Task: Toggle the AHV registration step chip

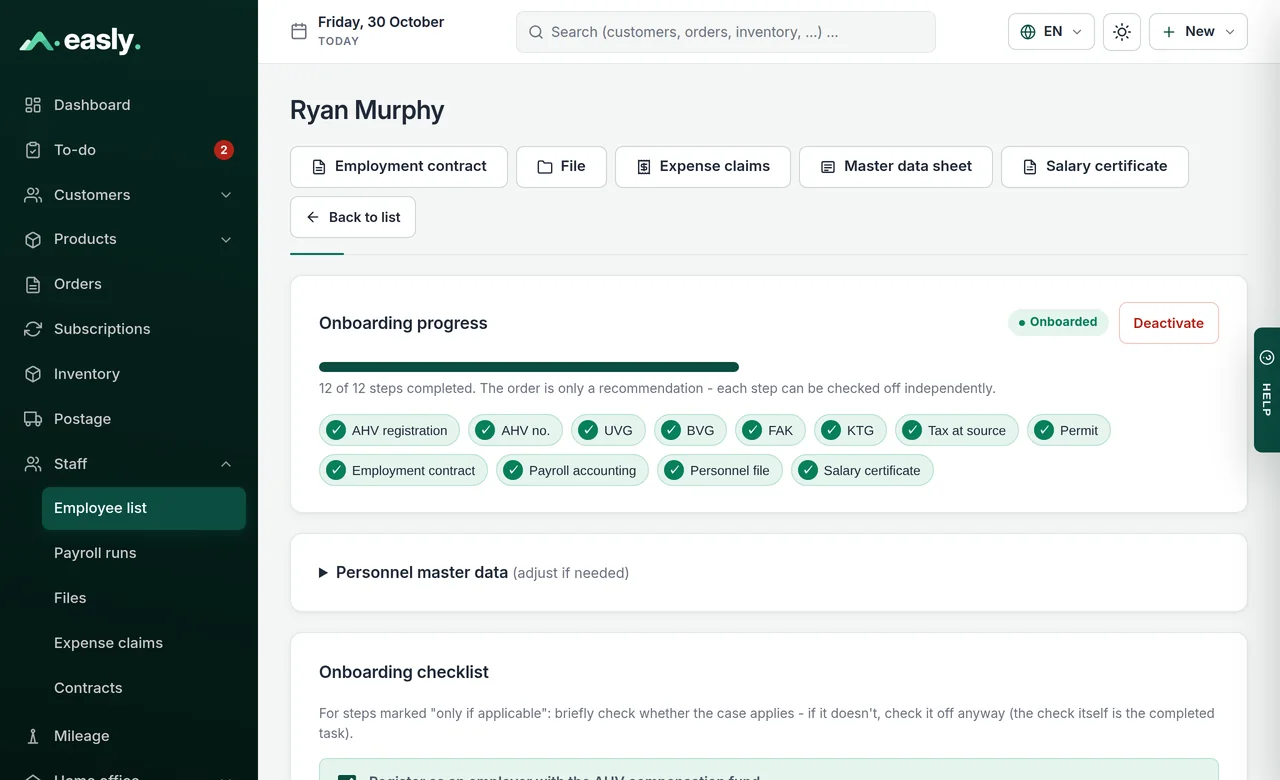Action: point(389,430)
